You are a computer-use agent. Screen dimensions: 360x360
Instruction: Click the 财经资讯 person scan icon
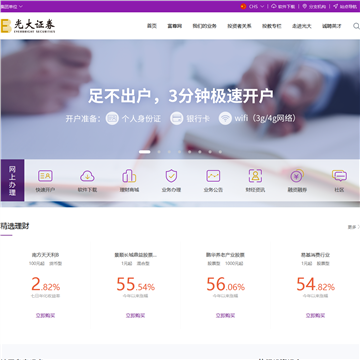pyautogui.click(x=255, y=176)
